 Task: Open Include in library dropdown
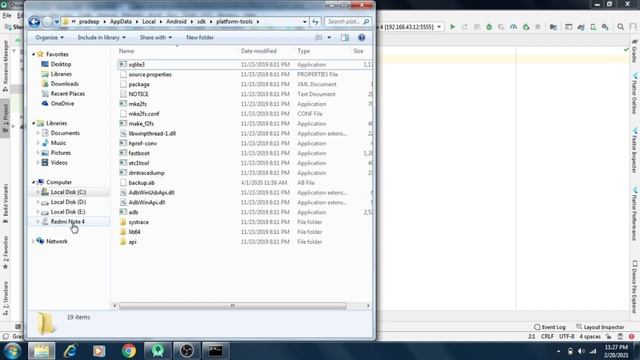point(102,38)
